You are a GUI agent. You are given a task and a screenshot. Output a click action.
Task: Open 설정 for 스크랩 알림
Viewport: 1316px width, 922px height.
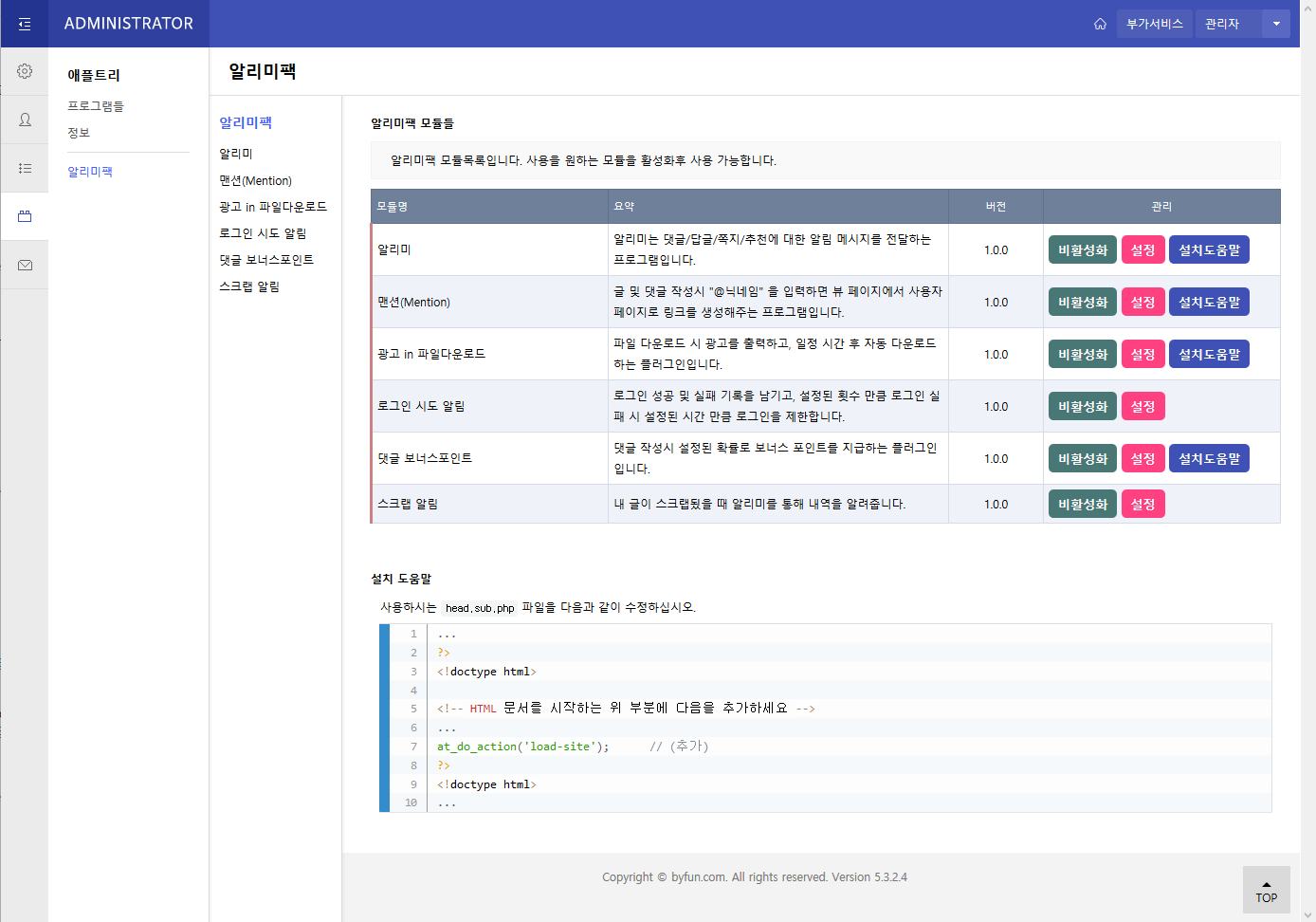tap(1142, 505)
